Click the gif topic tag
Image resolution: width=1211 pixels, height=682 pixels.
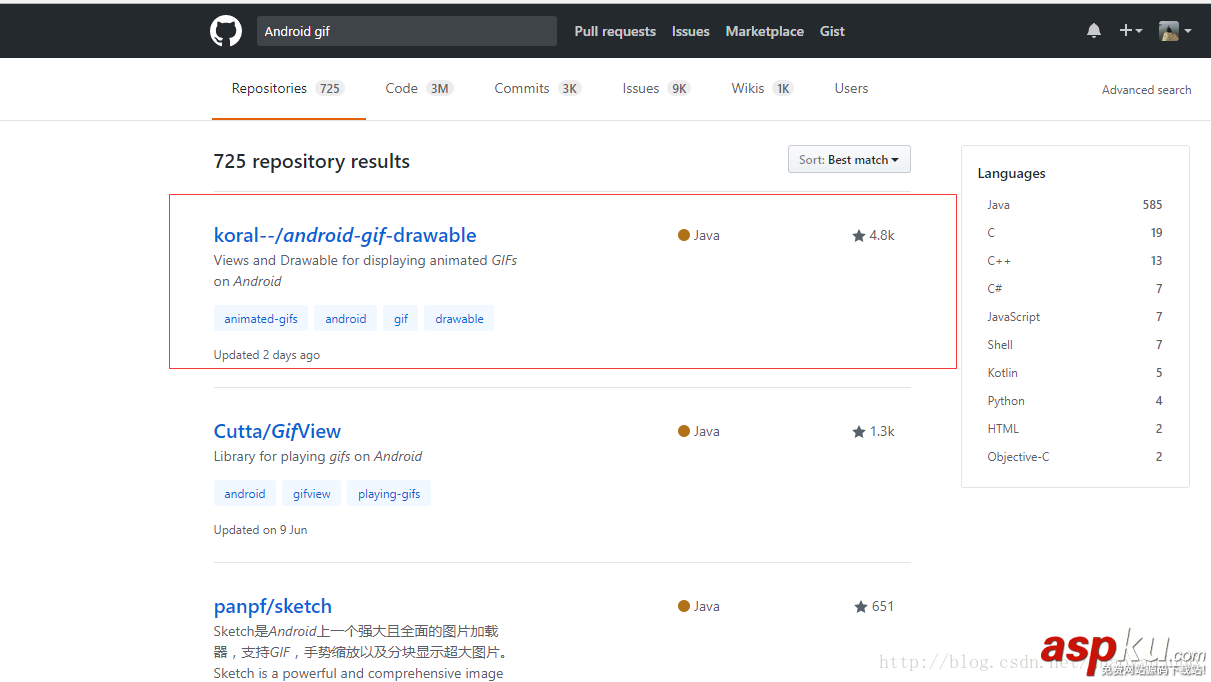coord(401,319)
